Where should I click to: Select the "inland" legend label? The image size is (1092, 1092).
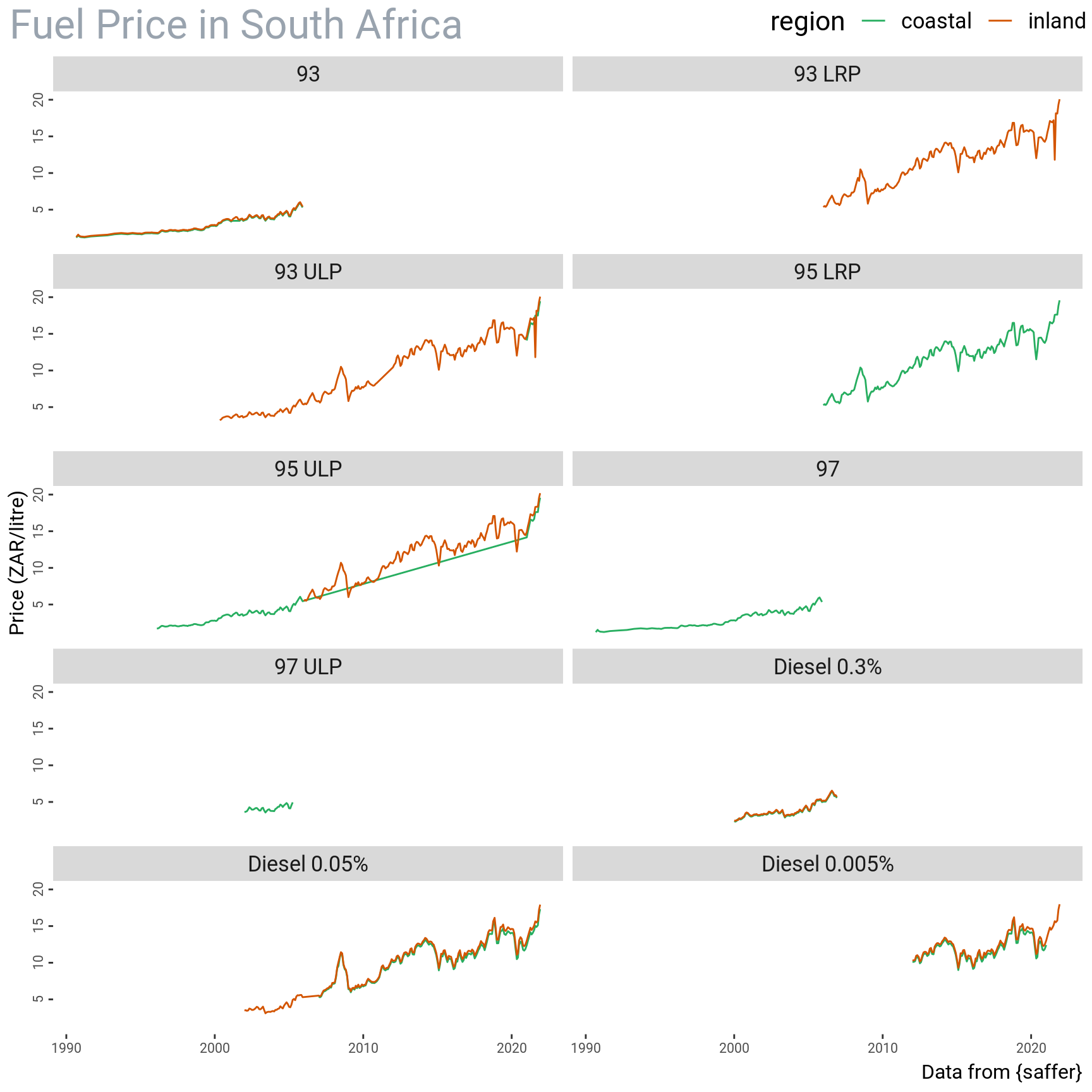1056,21
